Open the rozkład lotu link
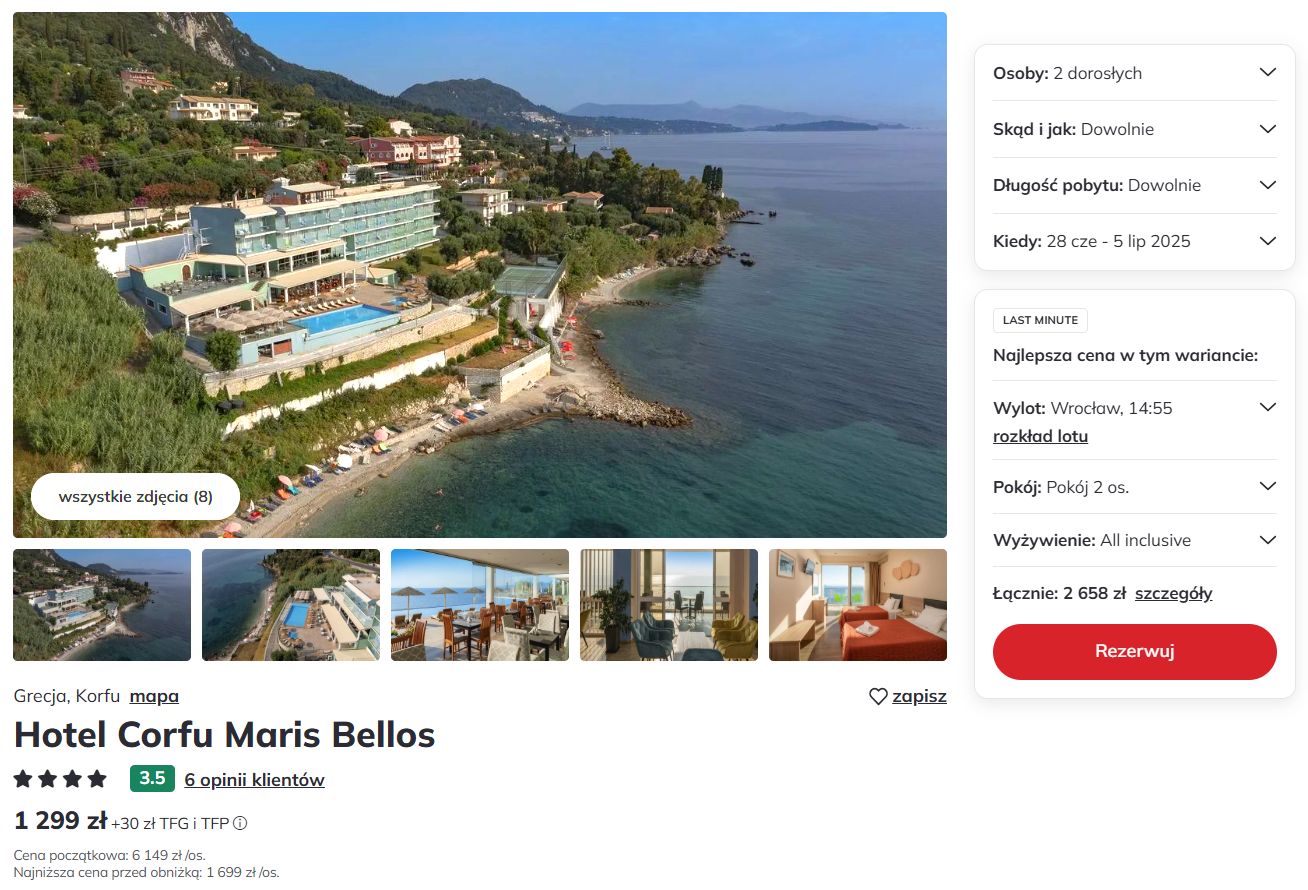 tap(1040, 436)
